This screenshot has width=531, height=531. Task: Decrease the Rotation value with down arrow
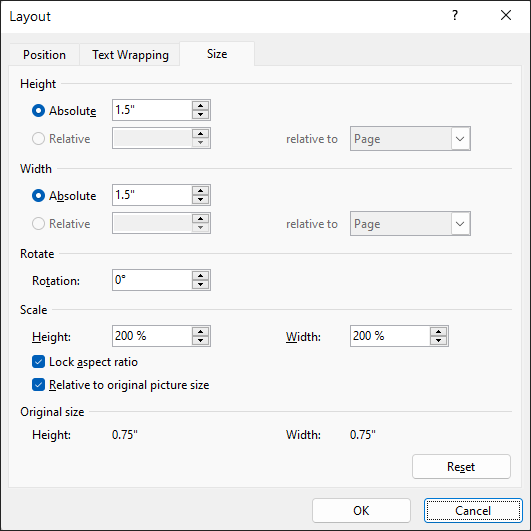[x=200, y=284]
